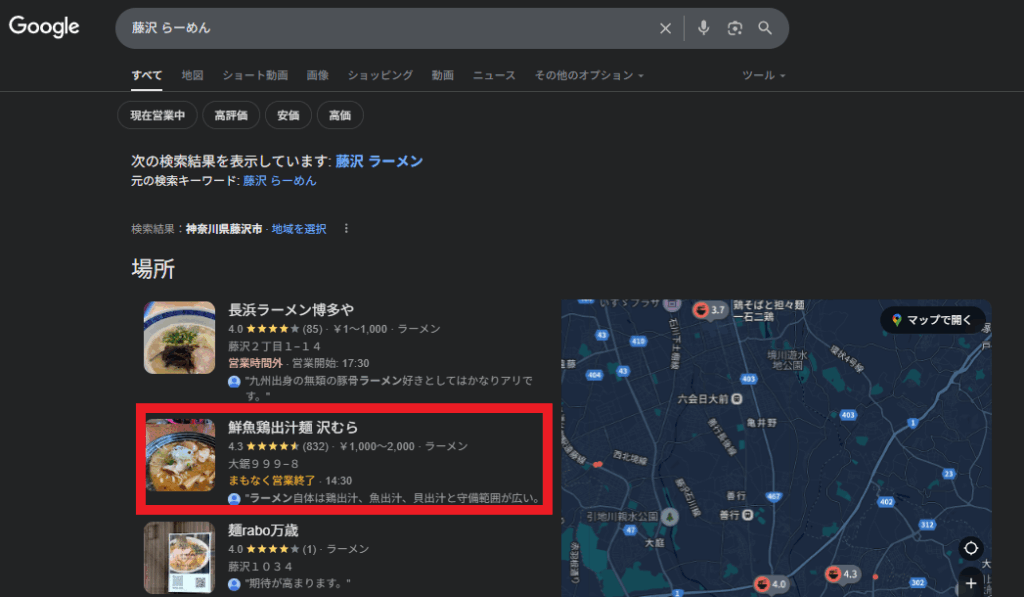Click the 3.7 rated ramen pin on map
The width and height of the screenshot is (1024, 597).
click(709, 310)
